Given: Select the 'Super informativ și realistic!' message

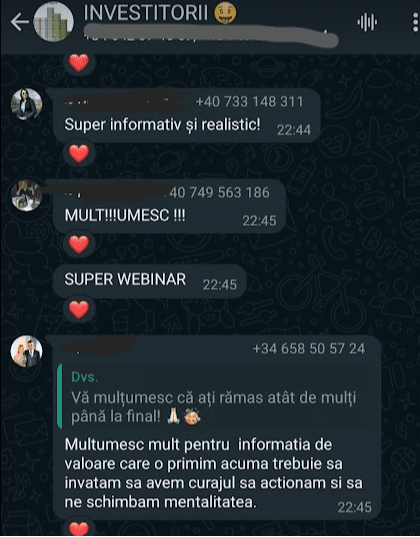Looking at the screenshot, I should pyautogui.click(x=162, y=124).
